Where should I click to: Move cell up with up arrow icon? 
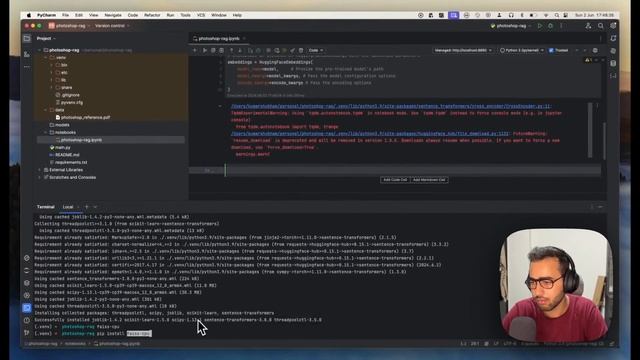231,50
